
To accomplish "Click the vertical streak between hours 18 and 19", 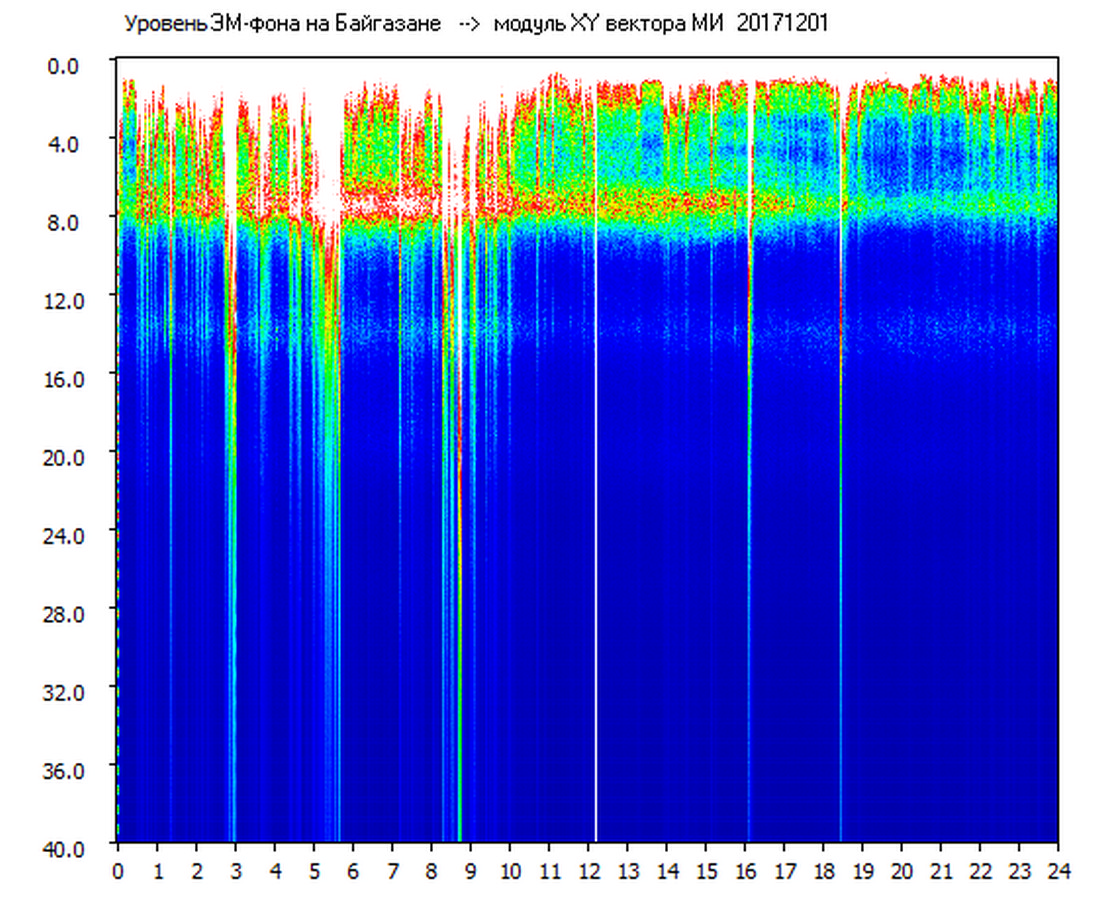I will 840,500.
